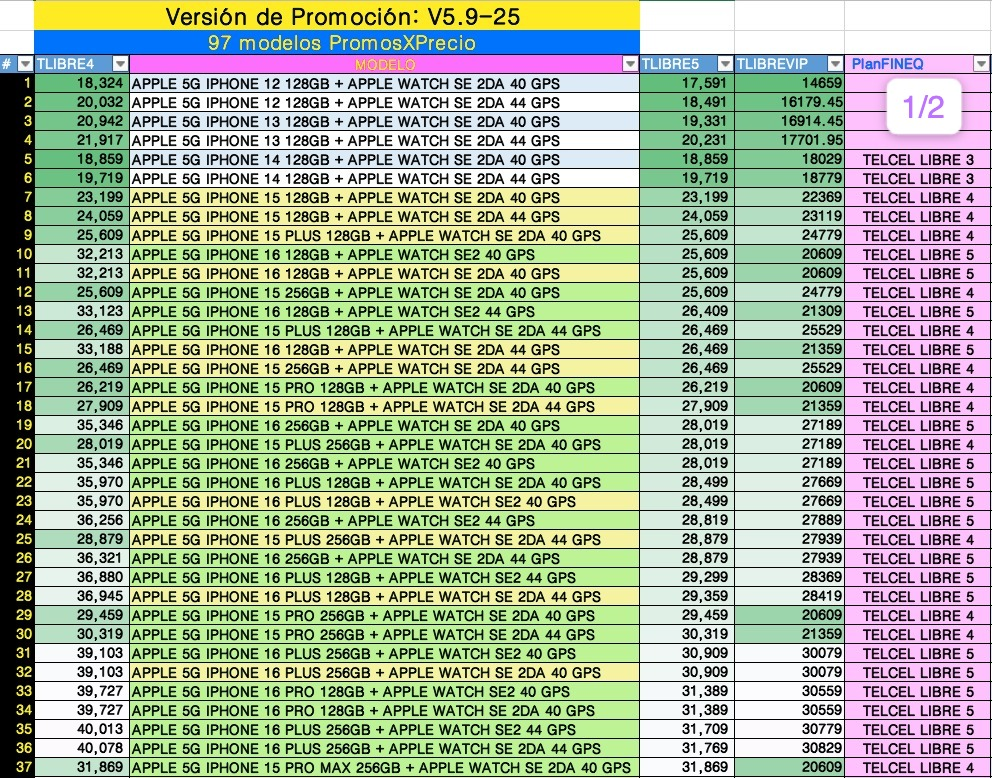Viewport: 992px width, 778px height.
Task: Select TLIBRE4 value 21,917
Action: click(82, 140)
